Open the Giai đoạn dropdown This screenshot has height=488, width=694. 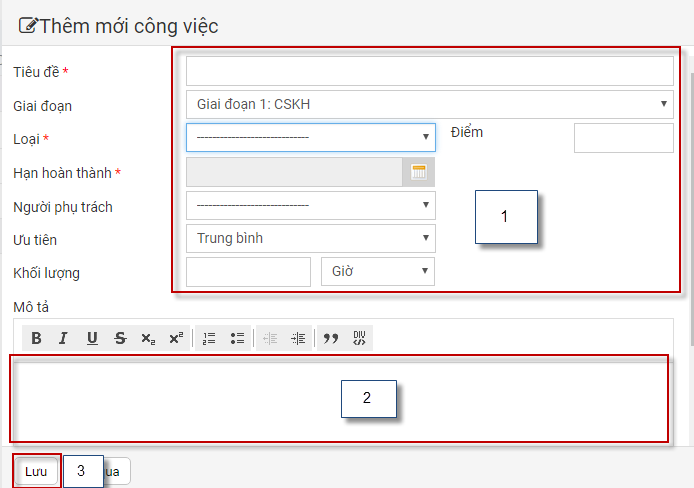(x=429, y=104)
